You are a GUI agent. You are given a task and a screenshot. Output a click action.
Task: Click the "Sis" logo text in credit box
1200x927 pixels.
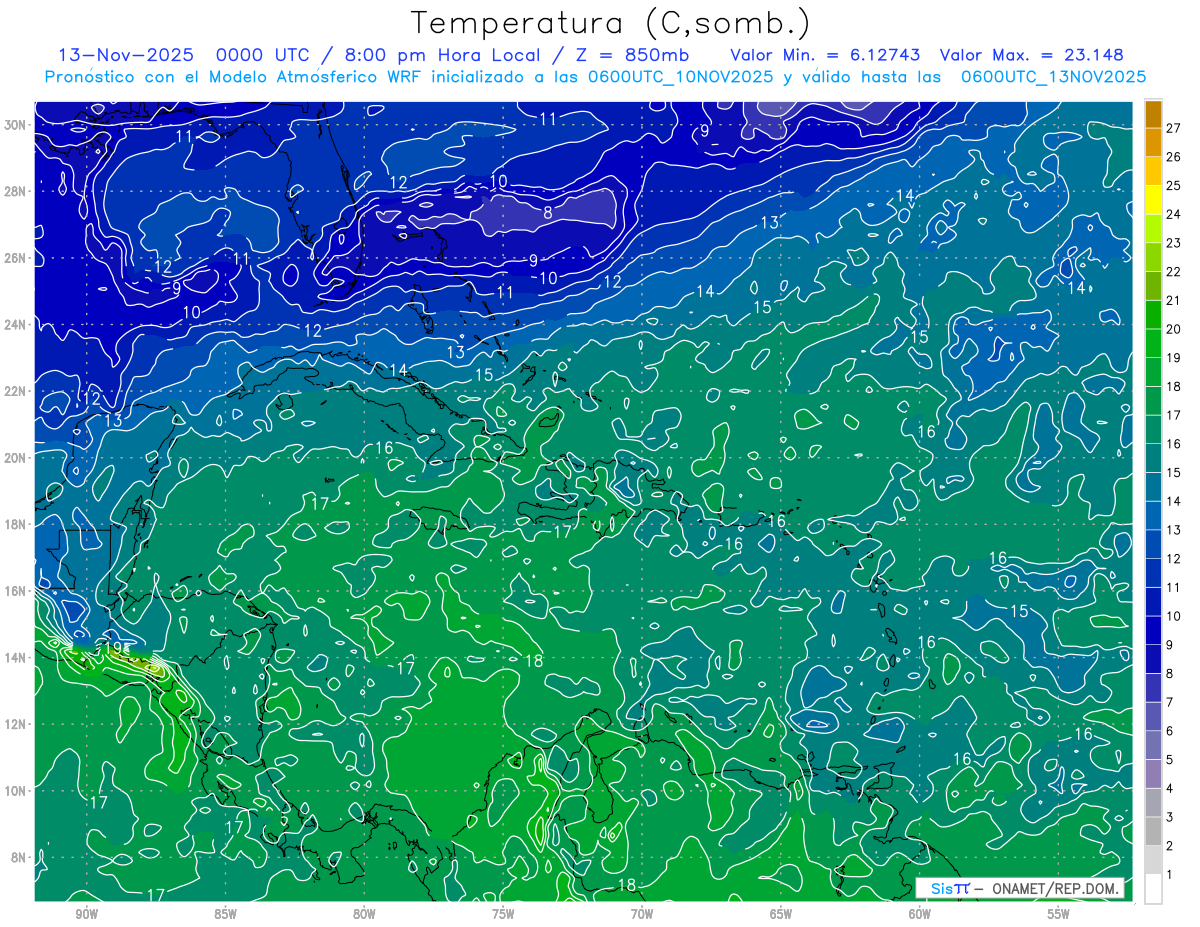[x=942, y=888]
